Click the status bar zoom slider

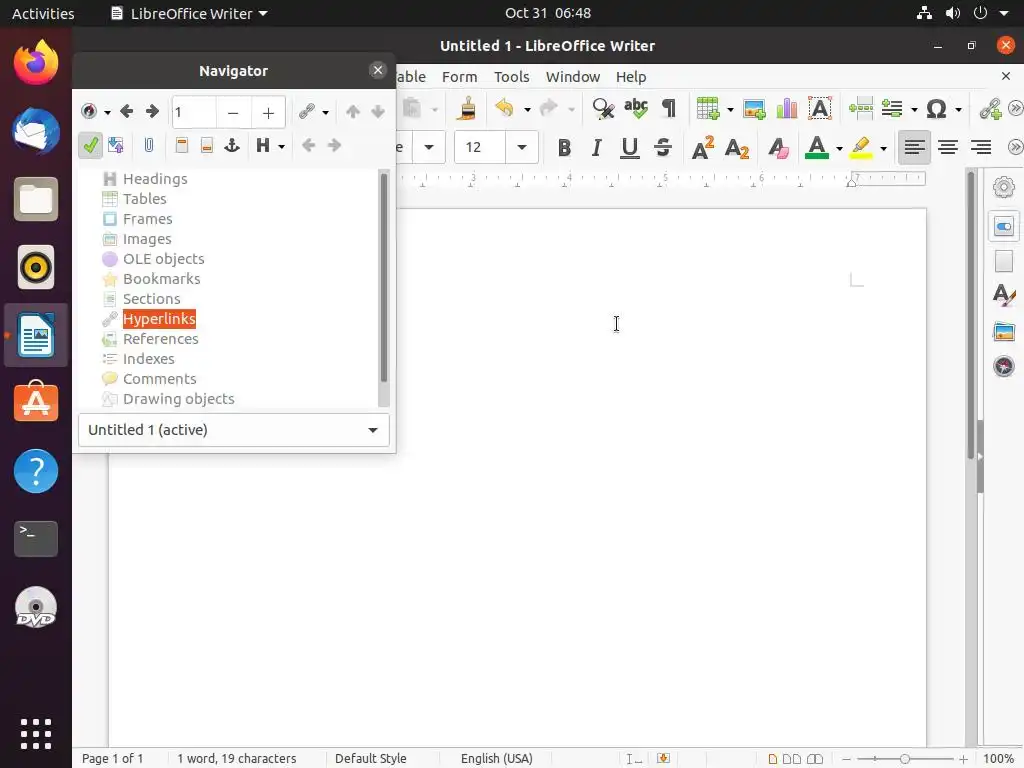[904, 758]
